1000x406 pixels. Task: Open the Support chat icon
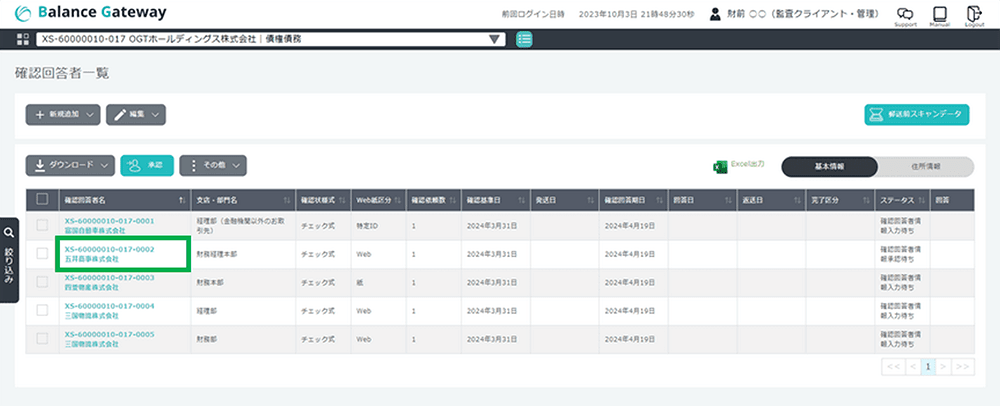click(x=905, y=14)
